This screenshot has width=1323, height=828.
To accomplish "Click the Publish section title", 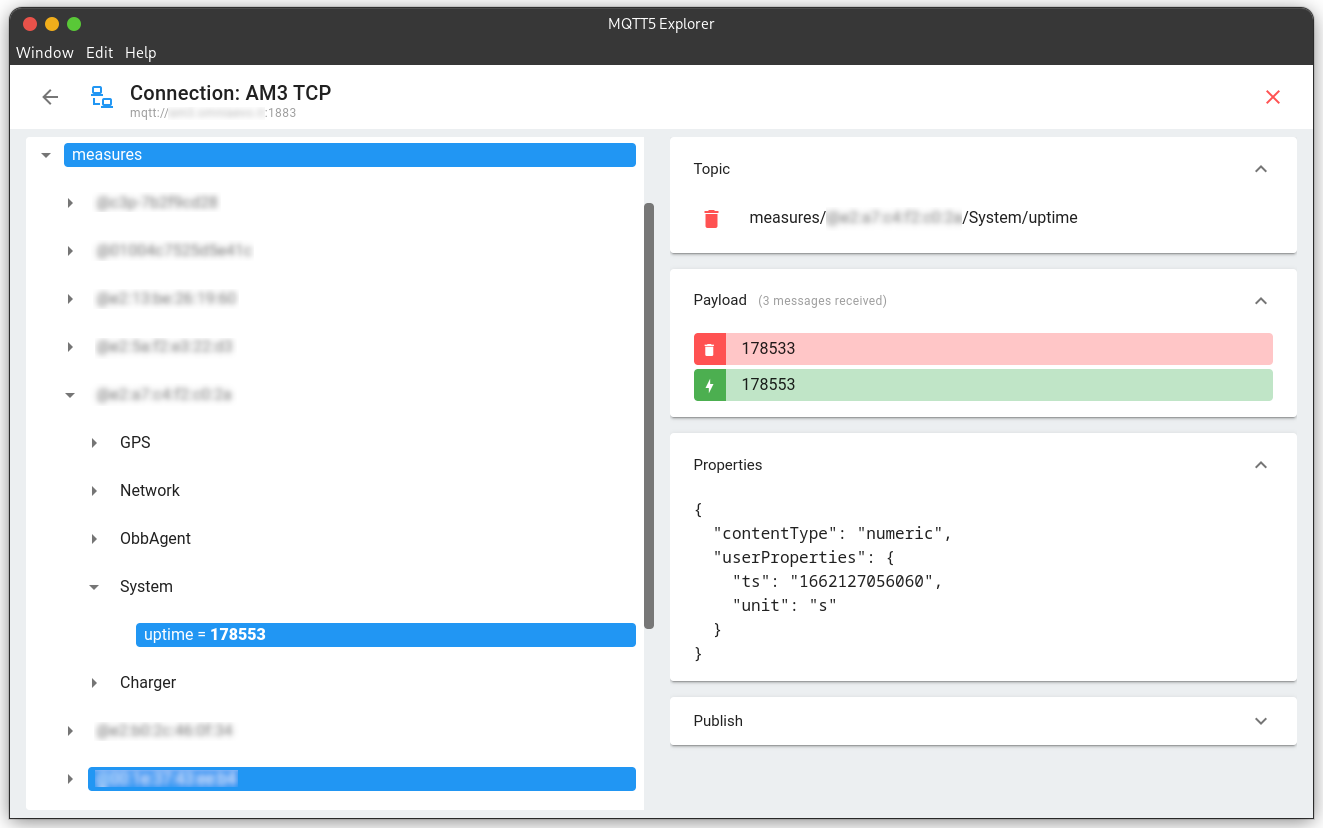I will tap(718, 721).
